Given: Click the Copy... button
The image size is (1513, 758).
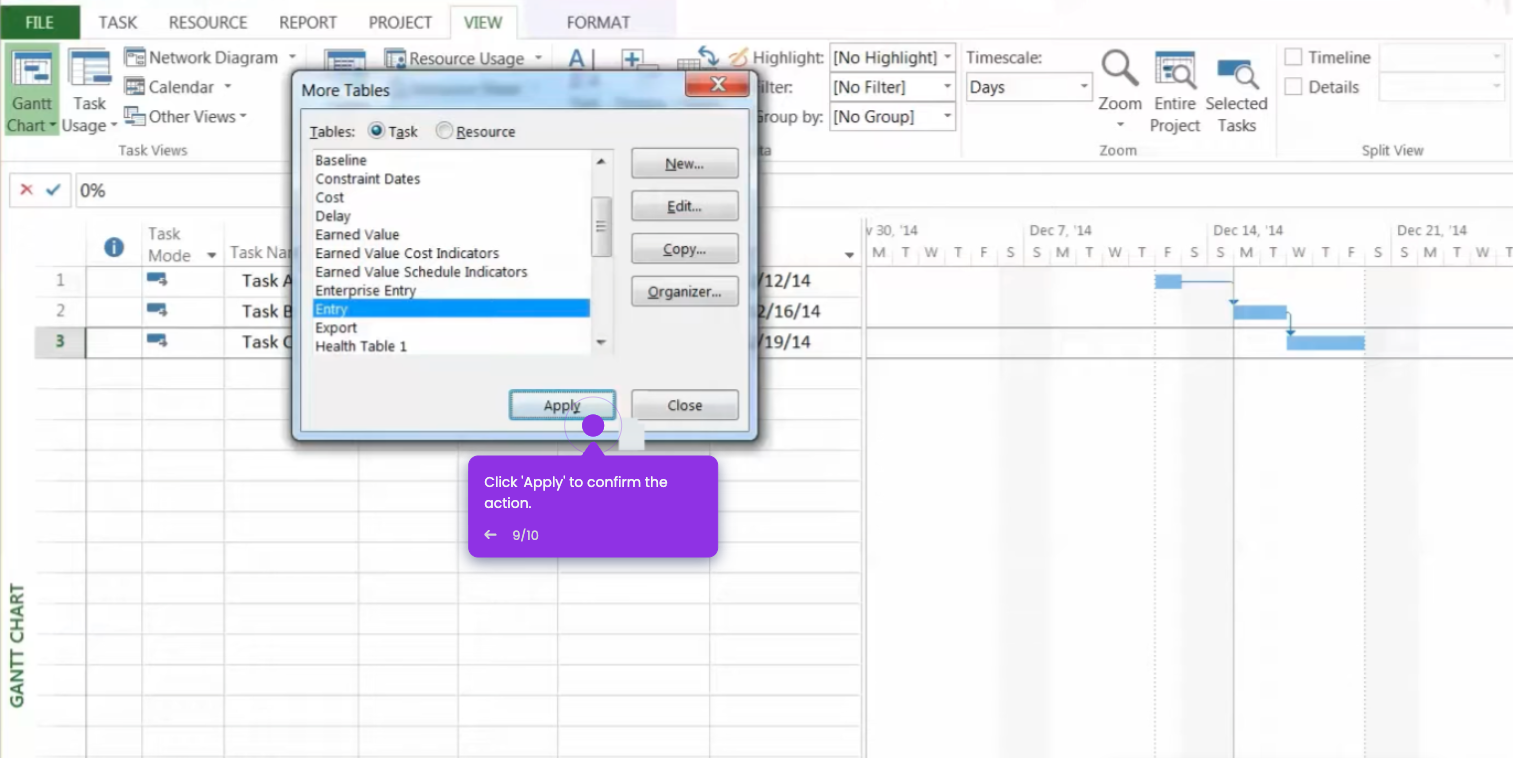Looking at the screenshot, I should [x=685, y=249].
